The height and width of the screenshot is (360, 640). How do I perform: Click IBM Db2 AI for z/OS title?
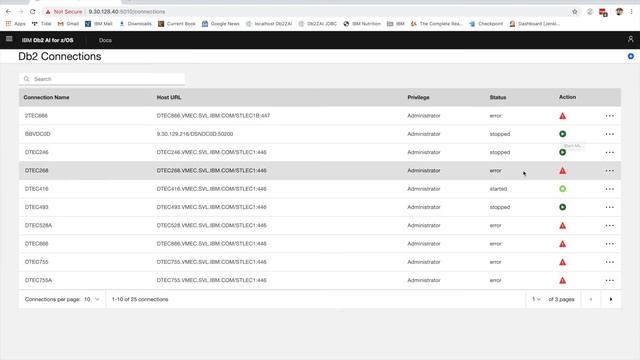pos(47,40)
